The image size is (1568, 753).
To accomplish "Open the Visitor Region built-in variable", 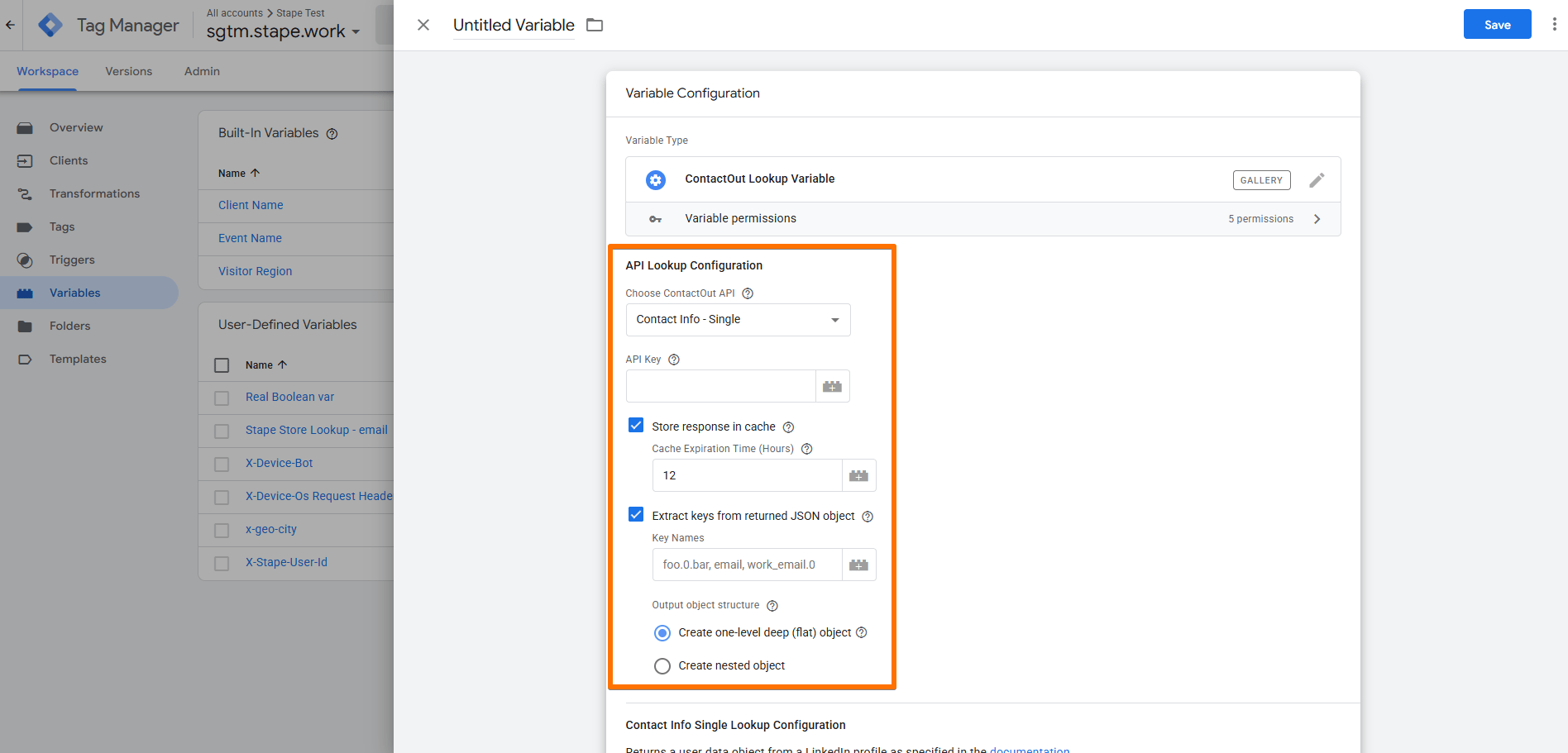I will point(255,271).
